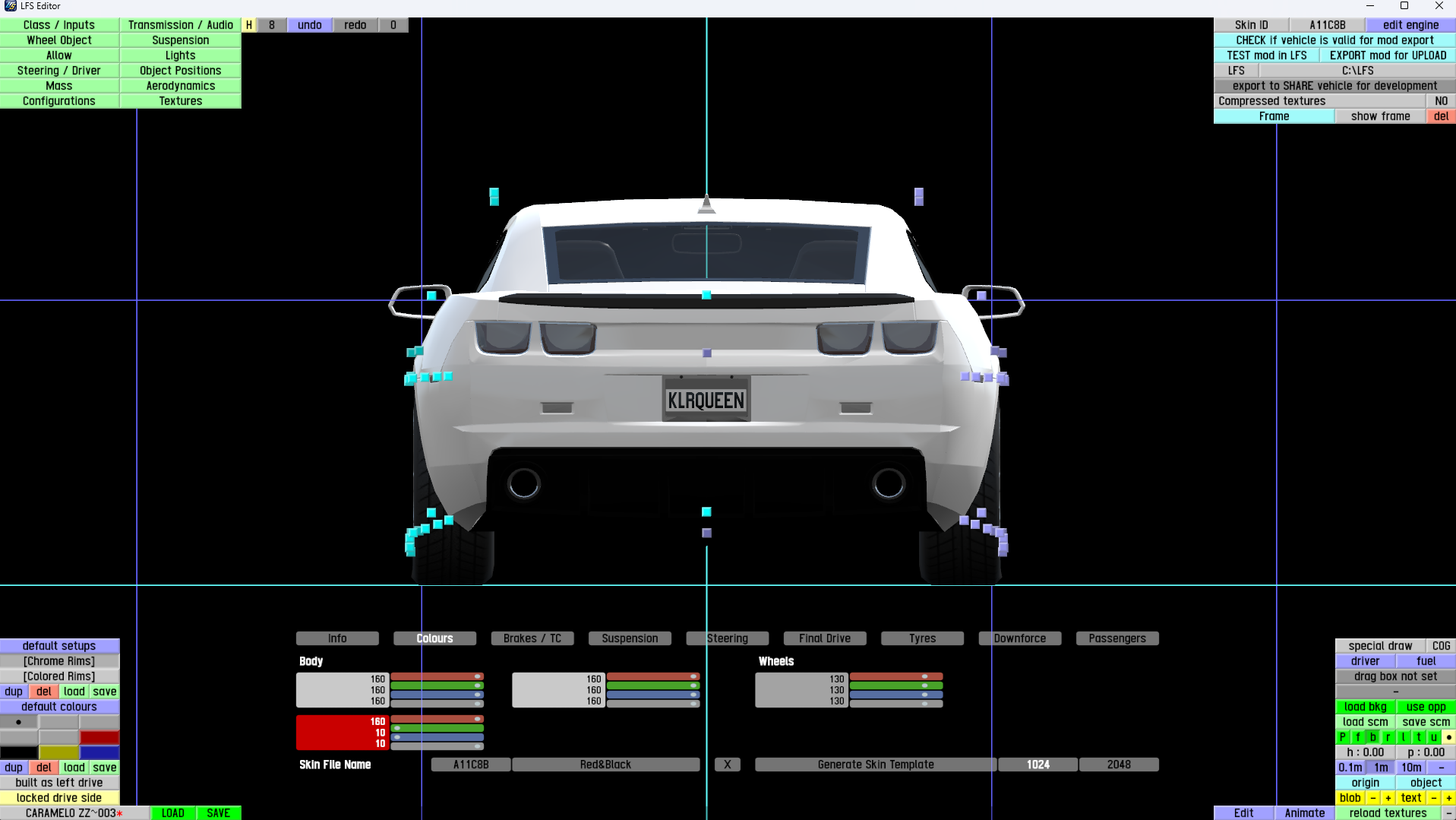Image resolution: width=1456 pixels, height=820 pixels.
Task: Adjust green slider of red 160/10/10 body colour
Action: [437, 728]
